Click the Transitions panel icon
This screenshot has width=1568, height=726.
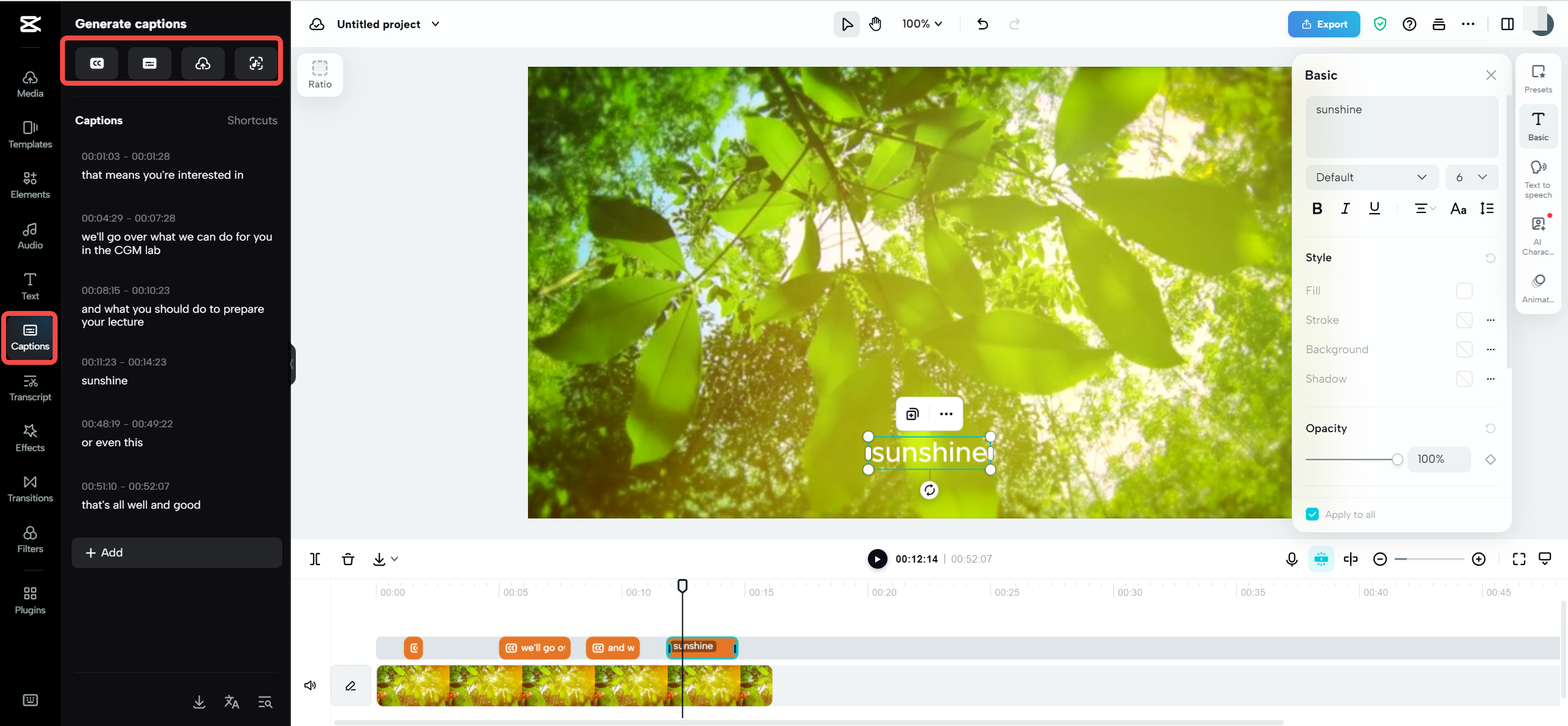29,487
